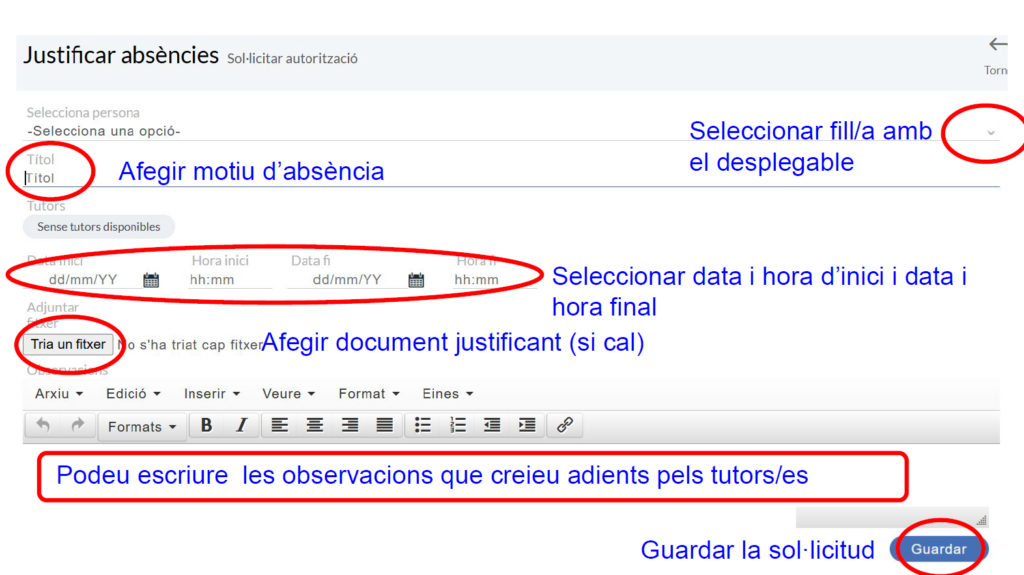Click the Hora inici time field
This screenshot has height=575, width=1024.
[229, 280]
